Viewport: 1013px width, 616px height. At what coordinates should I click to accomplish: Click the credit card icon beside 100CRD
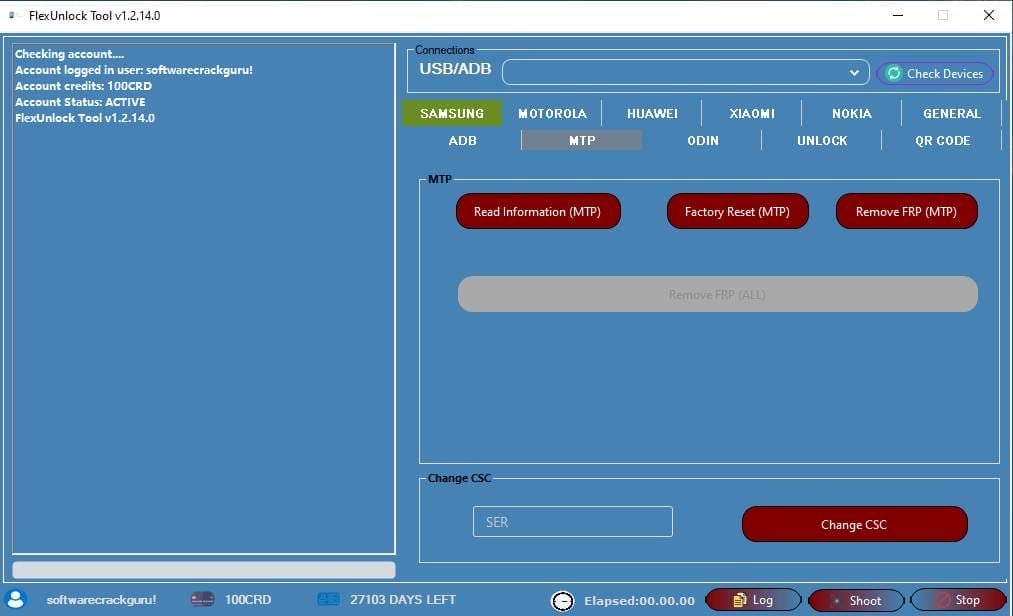pos(202,599)
